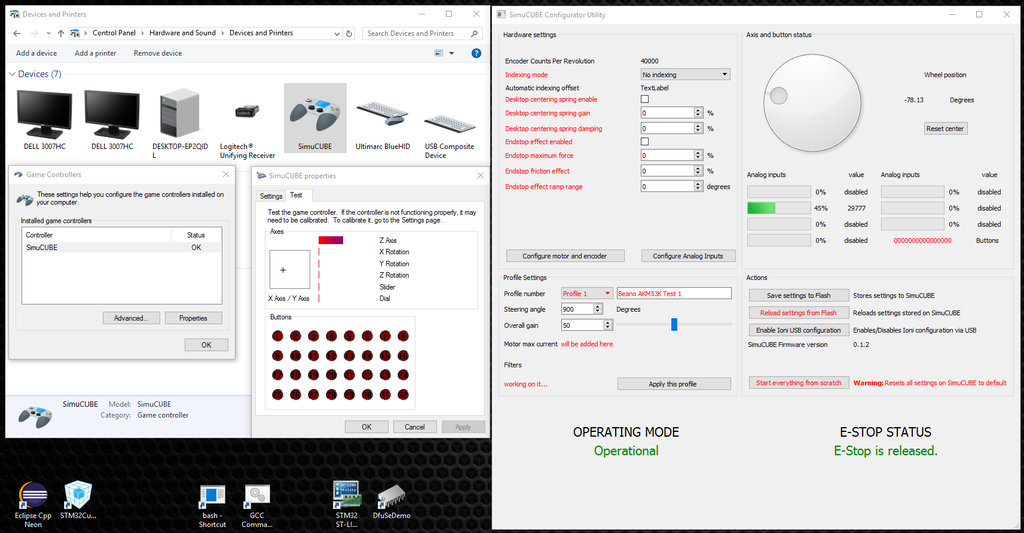
Task: Click Start everything from scratch
Action: (x=799, y=383)
